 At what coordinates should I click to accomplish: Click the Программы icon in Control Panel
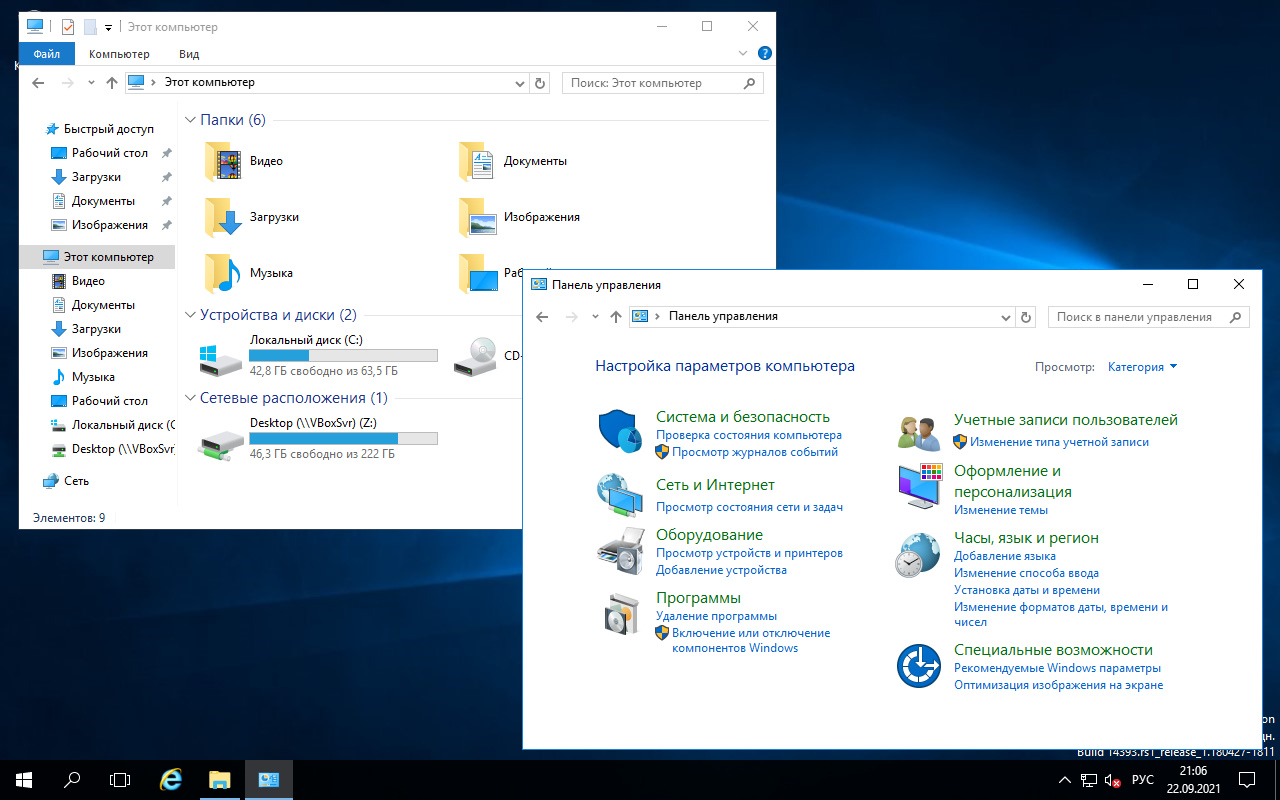click(620, 613)
